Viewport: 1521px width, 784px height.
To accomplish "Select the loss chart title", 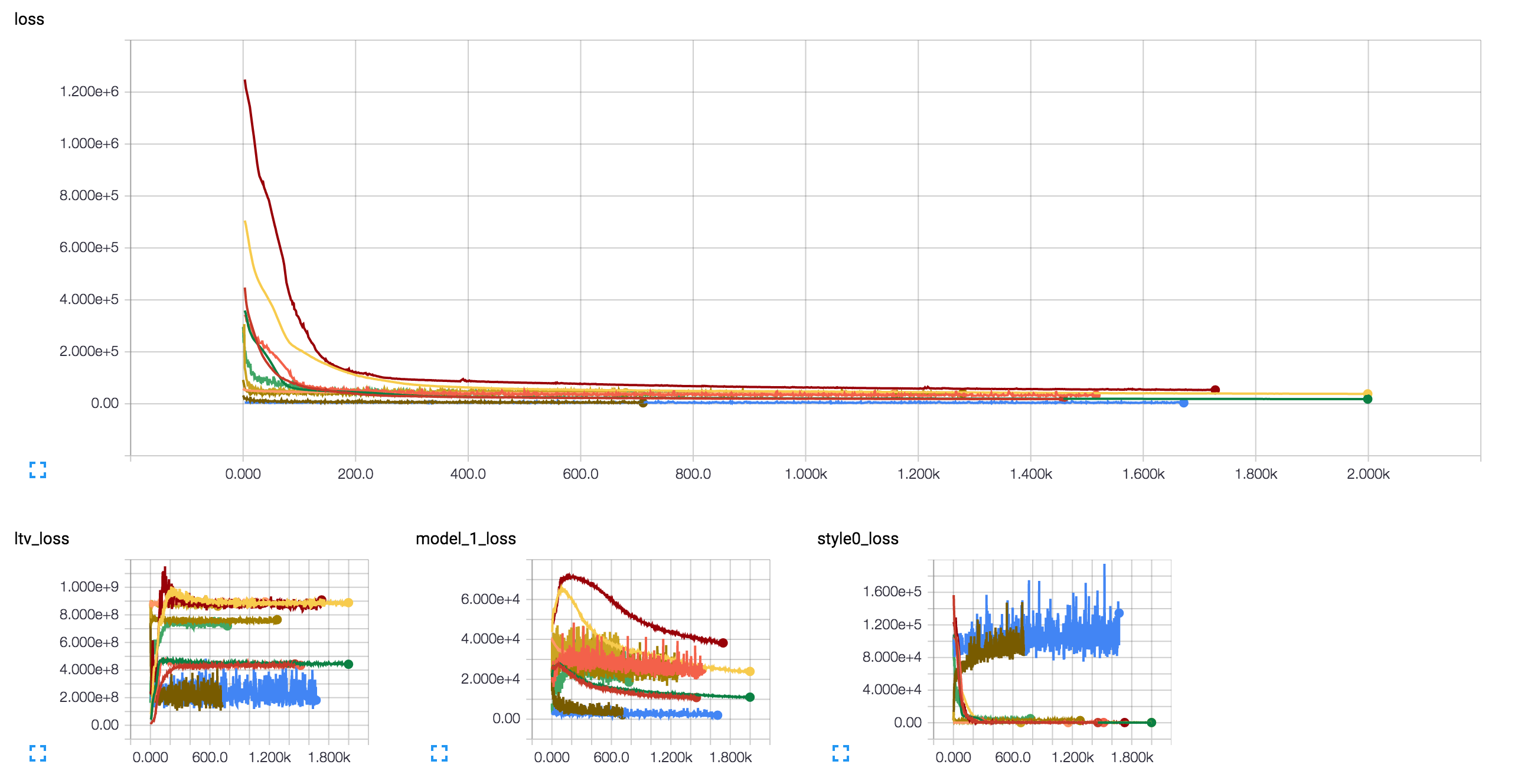I will [29, 19].
